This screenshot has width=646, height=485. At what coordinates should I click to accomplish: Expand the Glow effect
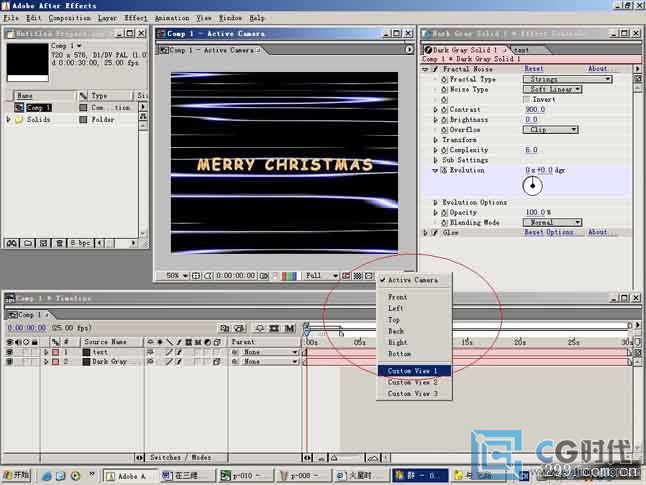[426, 233]
